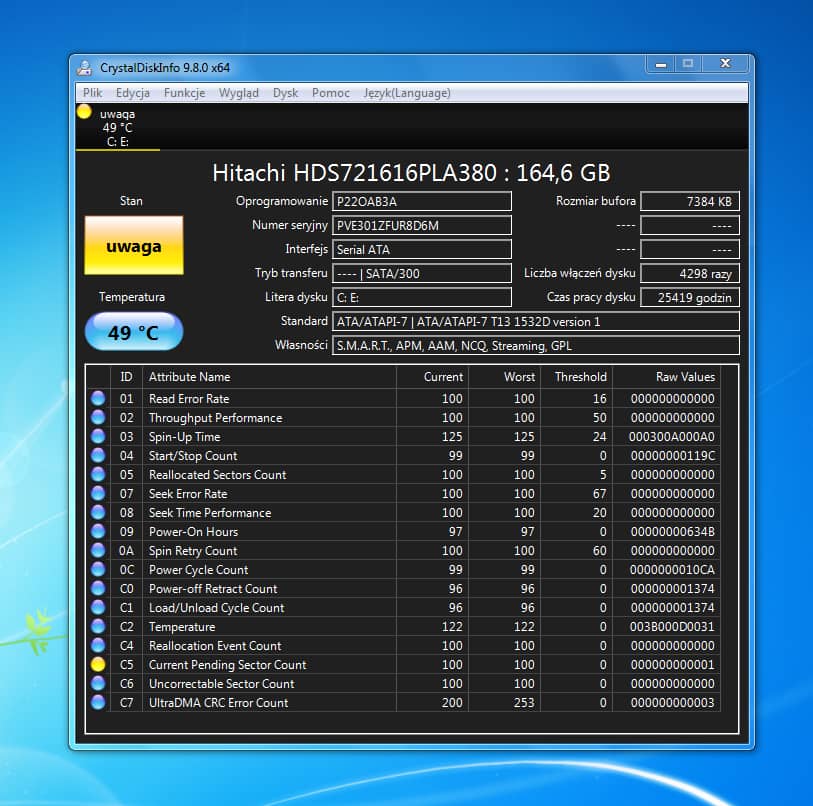Image resolution: width=813 pixels, height=806 pixels.
Task: Click the yellow status icon for Current Pending Sector Count
Action: [x=98, y=664]
